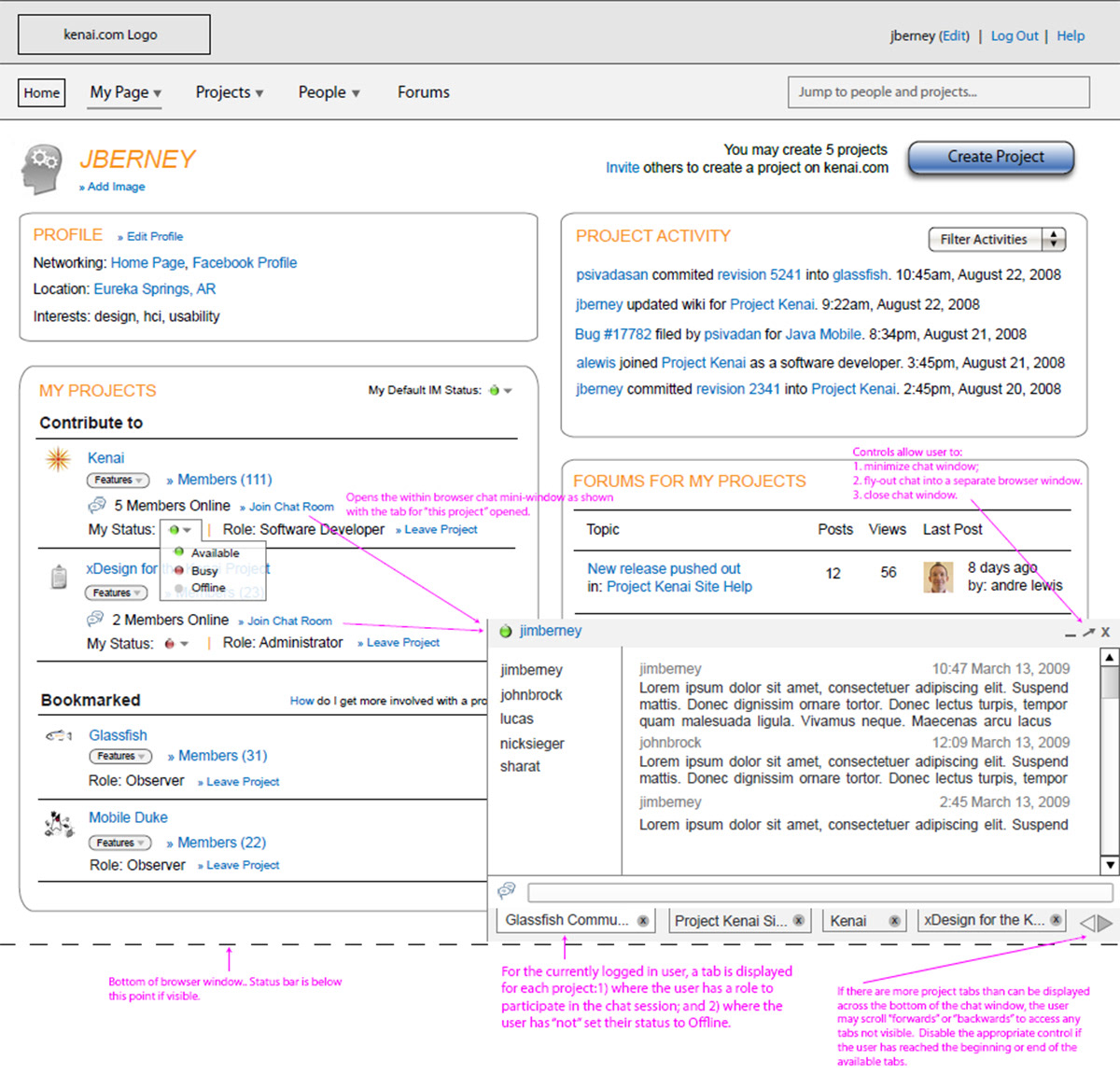This screenshot has width=1120, height=1088.
Task: Close the Glassfish Commu... chat tab
Action: coord(643,920)
